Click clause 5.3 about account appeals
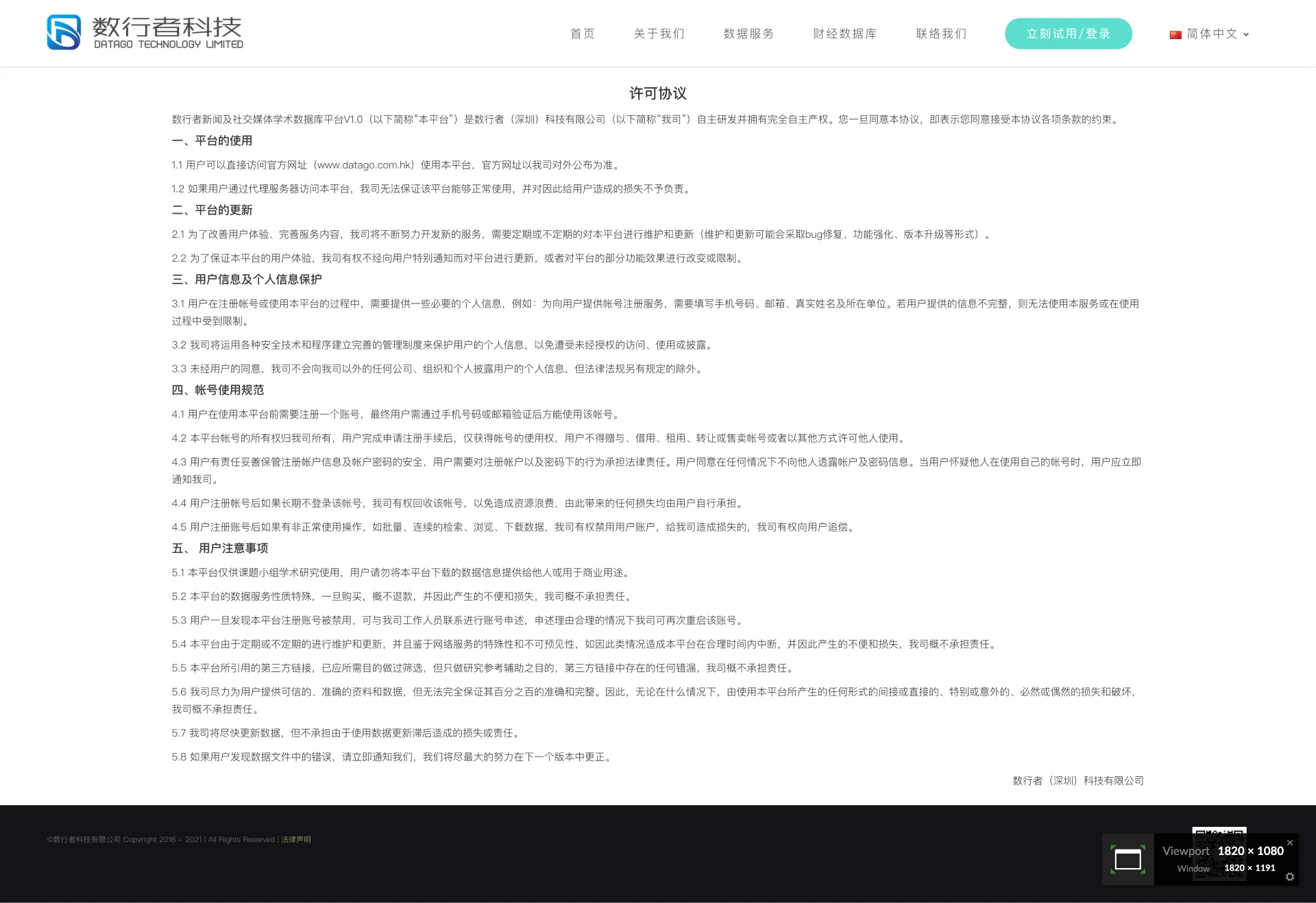1316x903 pixels. (x=459, y=621)
